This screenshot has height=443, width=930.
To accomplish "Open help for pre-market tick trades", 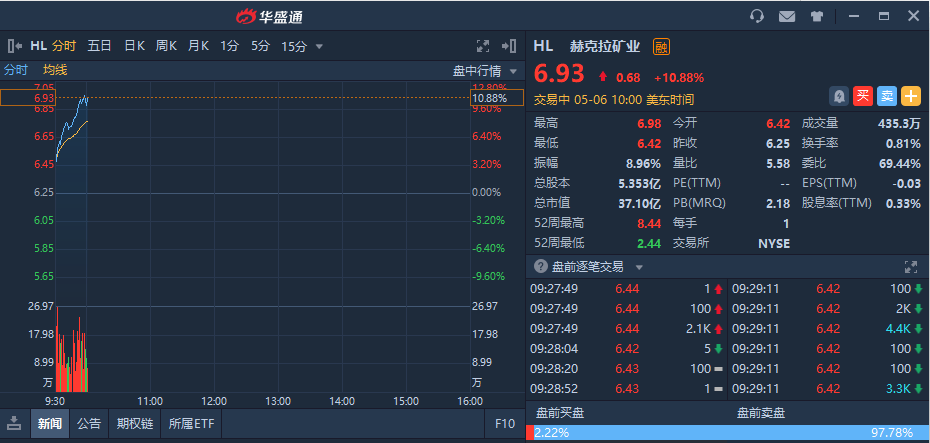I will 540,267.
